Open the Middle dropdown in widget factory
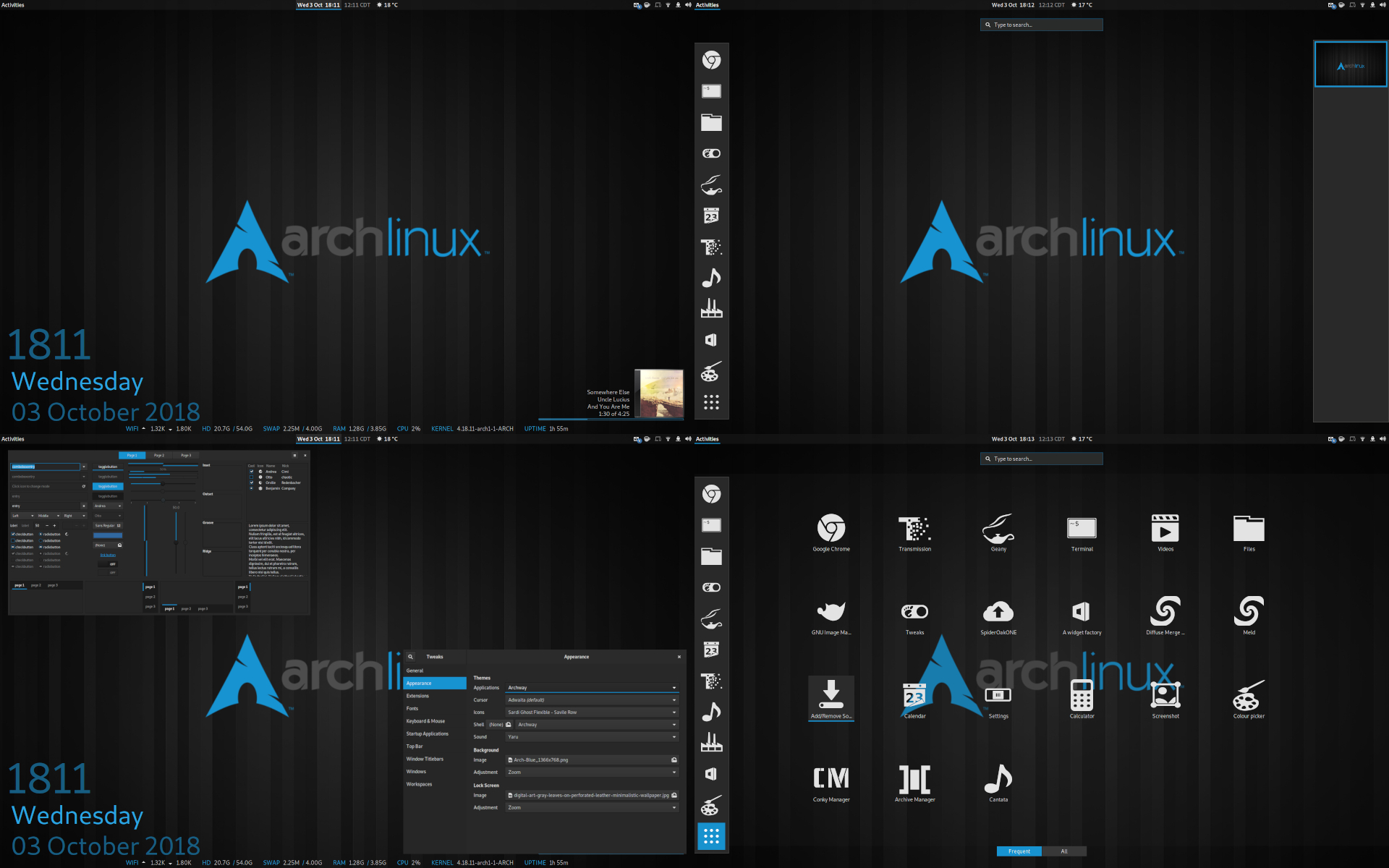Image resolution: width=1389 pixels, height=868 pixels. [48, 516]
